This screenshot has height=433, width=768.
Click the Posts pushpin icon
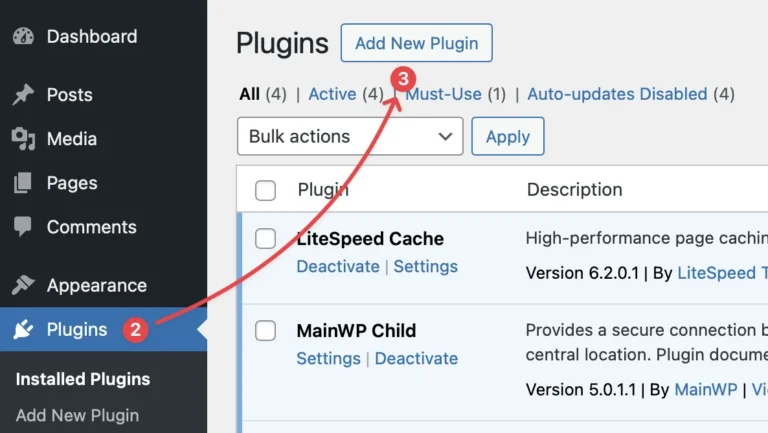[x=23, y=95]
